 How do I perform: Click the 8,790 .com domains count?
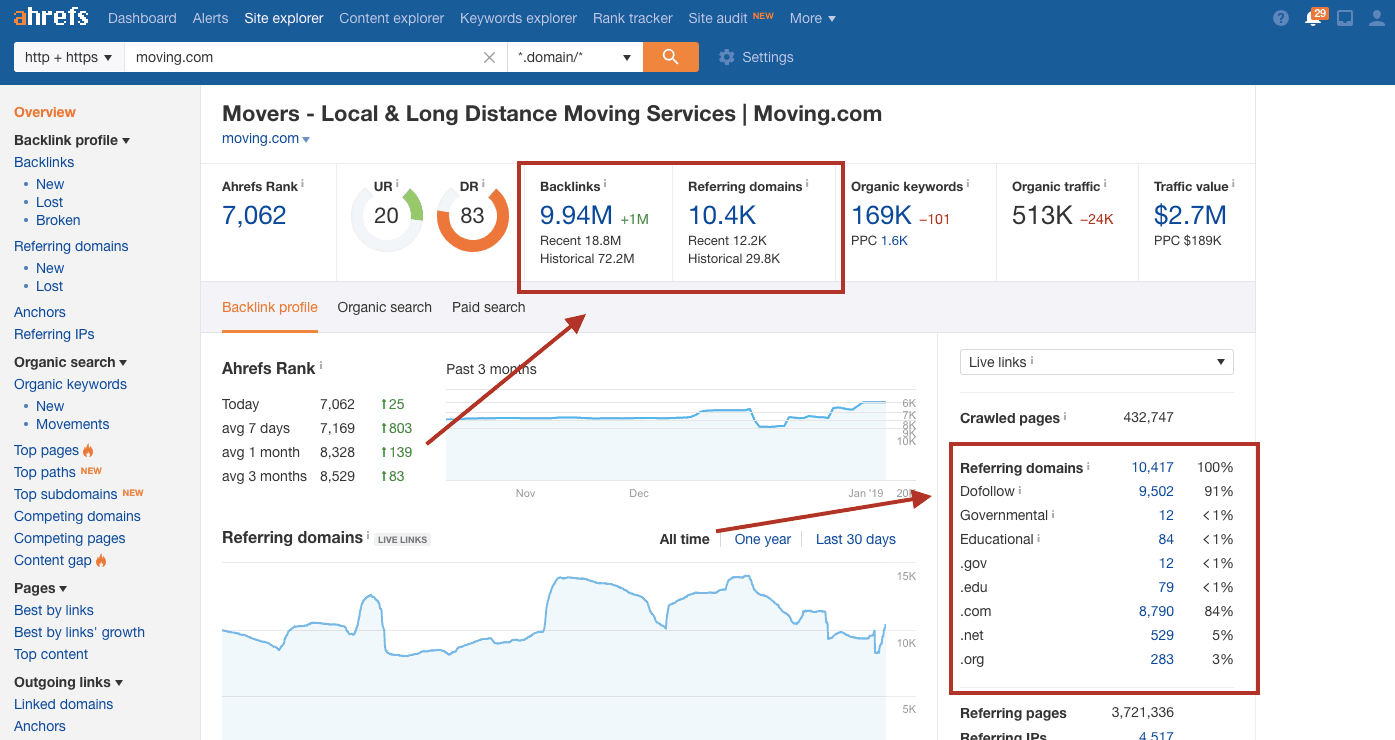tap(1156, 611)
